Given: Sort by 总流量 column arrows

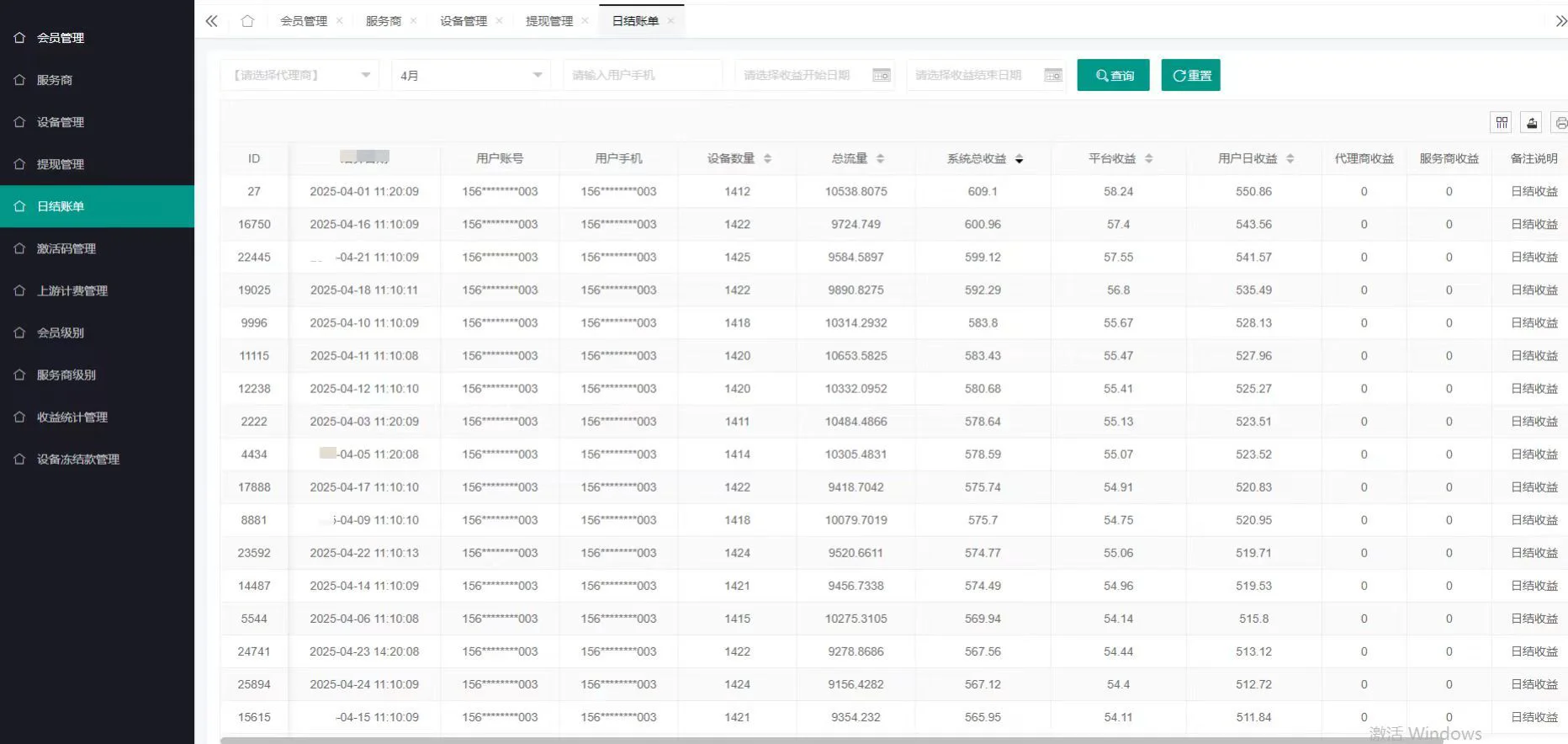Looking at the screenshot, I should [x=880, y=158].
